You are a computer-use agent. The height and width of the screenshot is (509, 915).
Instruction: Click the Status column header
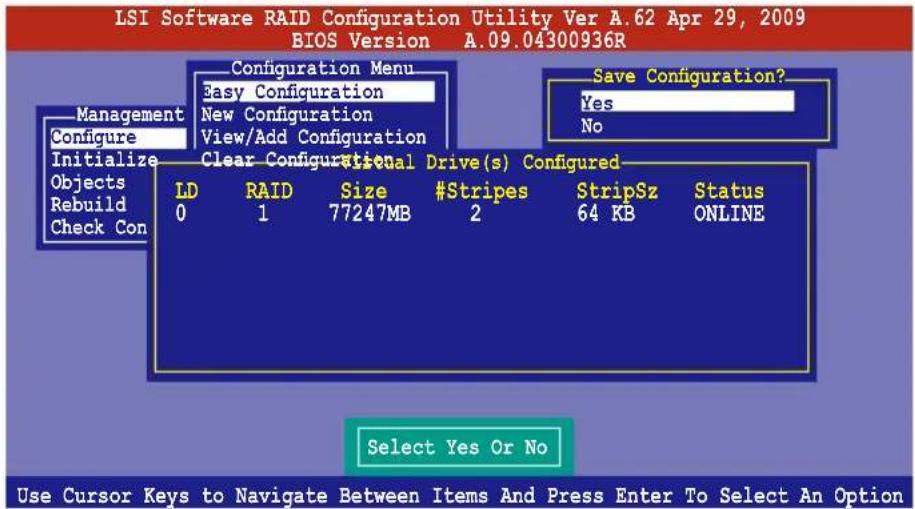[x=729, y=191]
